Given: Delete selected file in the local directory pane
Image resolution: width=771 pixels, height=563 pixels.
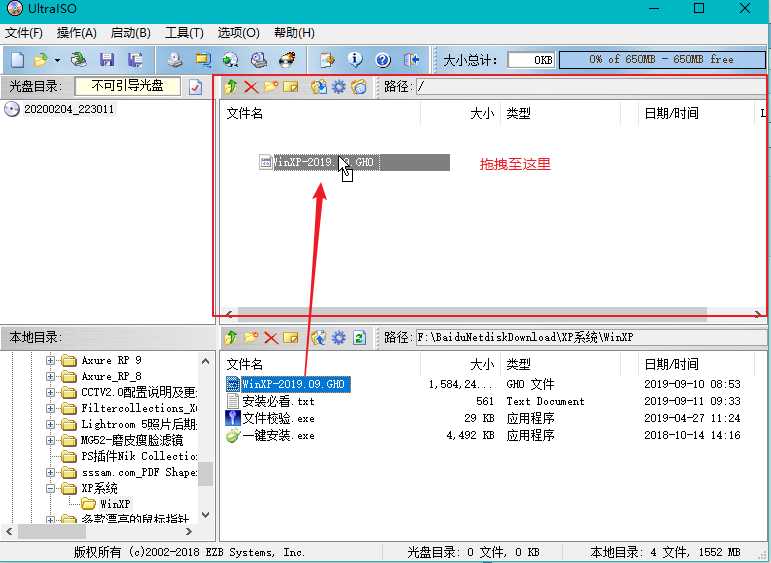Looking at the screenshot, I should (x=271, y=338).
